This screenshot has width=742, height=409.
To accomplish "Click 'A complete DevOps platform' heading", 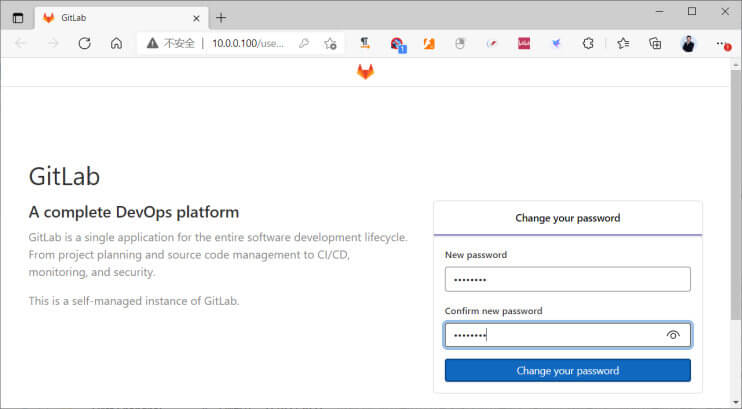I will pos(134,212).
